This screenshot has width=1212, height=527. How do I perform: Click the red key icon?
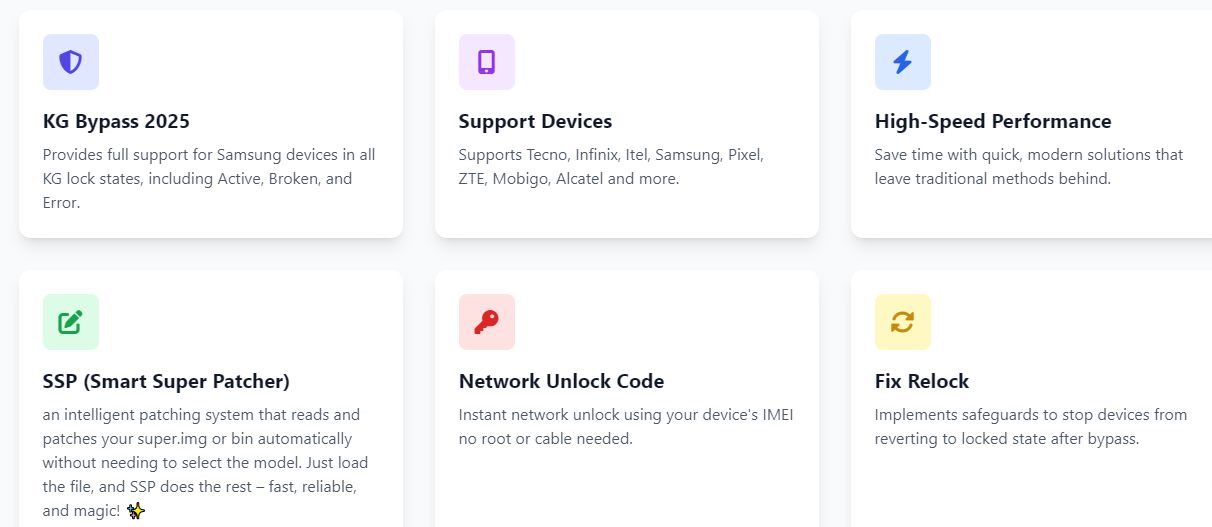coord(487,322)
